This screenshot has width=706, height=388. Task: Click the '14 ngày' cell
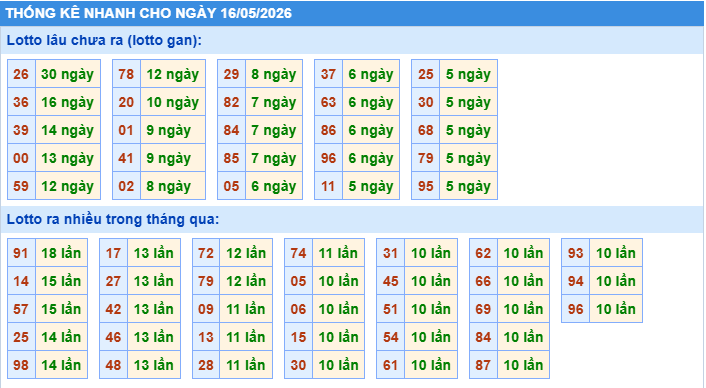pos(68,130)
